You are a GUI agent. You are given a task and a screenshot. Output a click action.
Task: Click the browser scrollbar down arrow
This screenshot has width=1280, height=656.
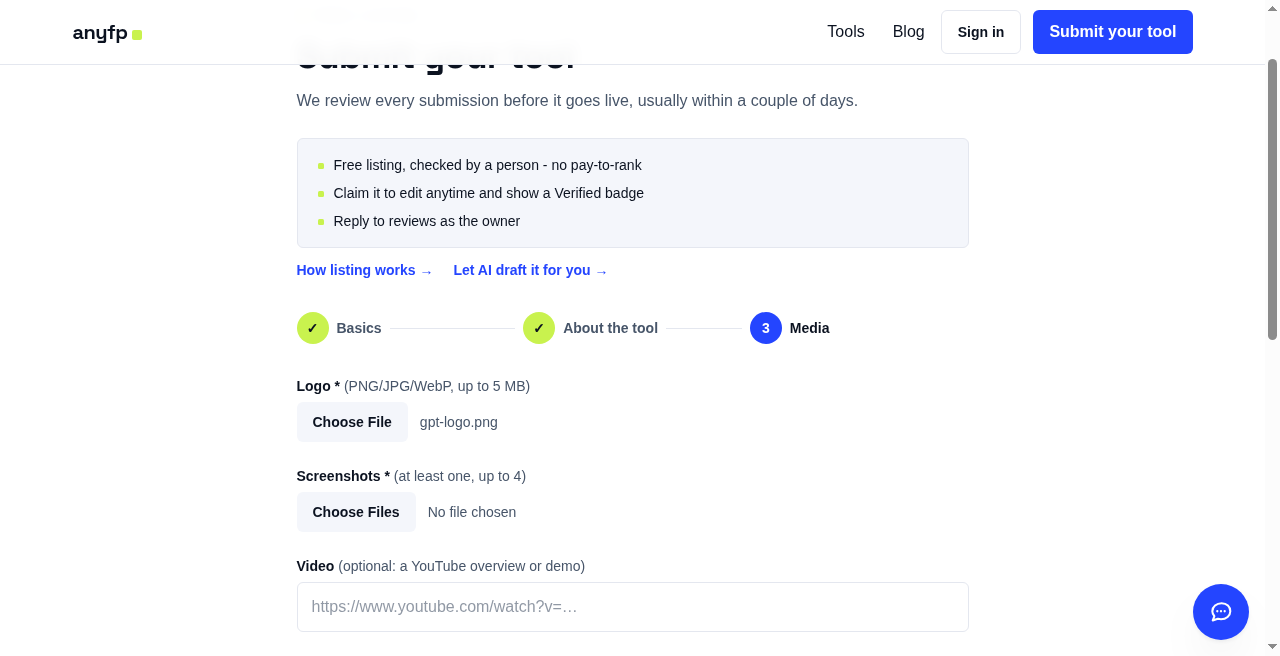[x=1272, y=647]
